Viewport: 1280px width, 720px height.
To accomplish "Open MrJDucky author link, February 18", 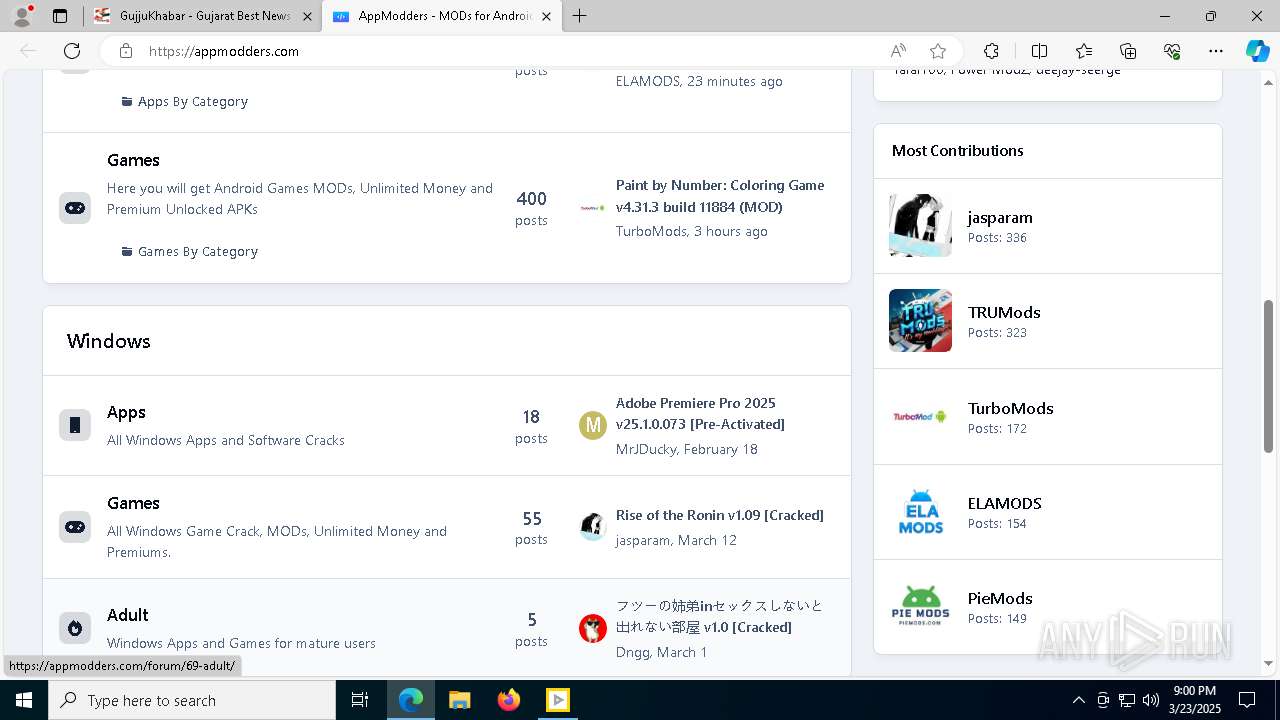I will (x=646, y=449).
